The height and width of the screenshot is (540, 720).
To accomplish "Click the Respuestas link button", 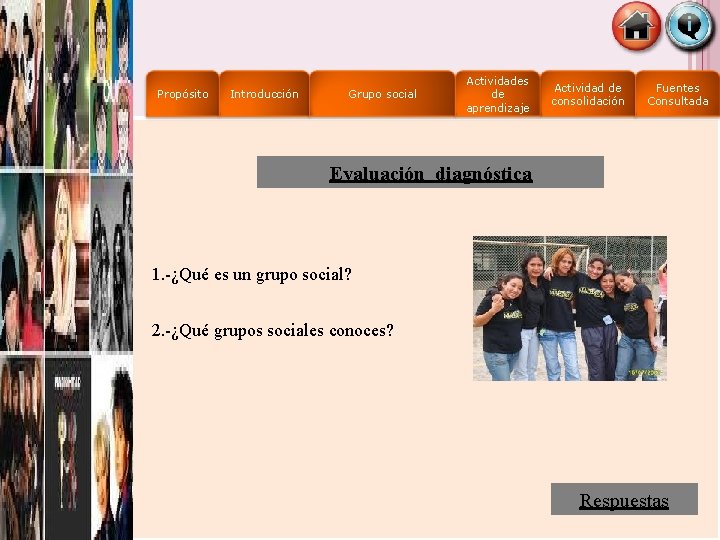I will (x=624, y=499).
